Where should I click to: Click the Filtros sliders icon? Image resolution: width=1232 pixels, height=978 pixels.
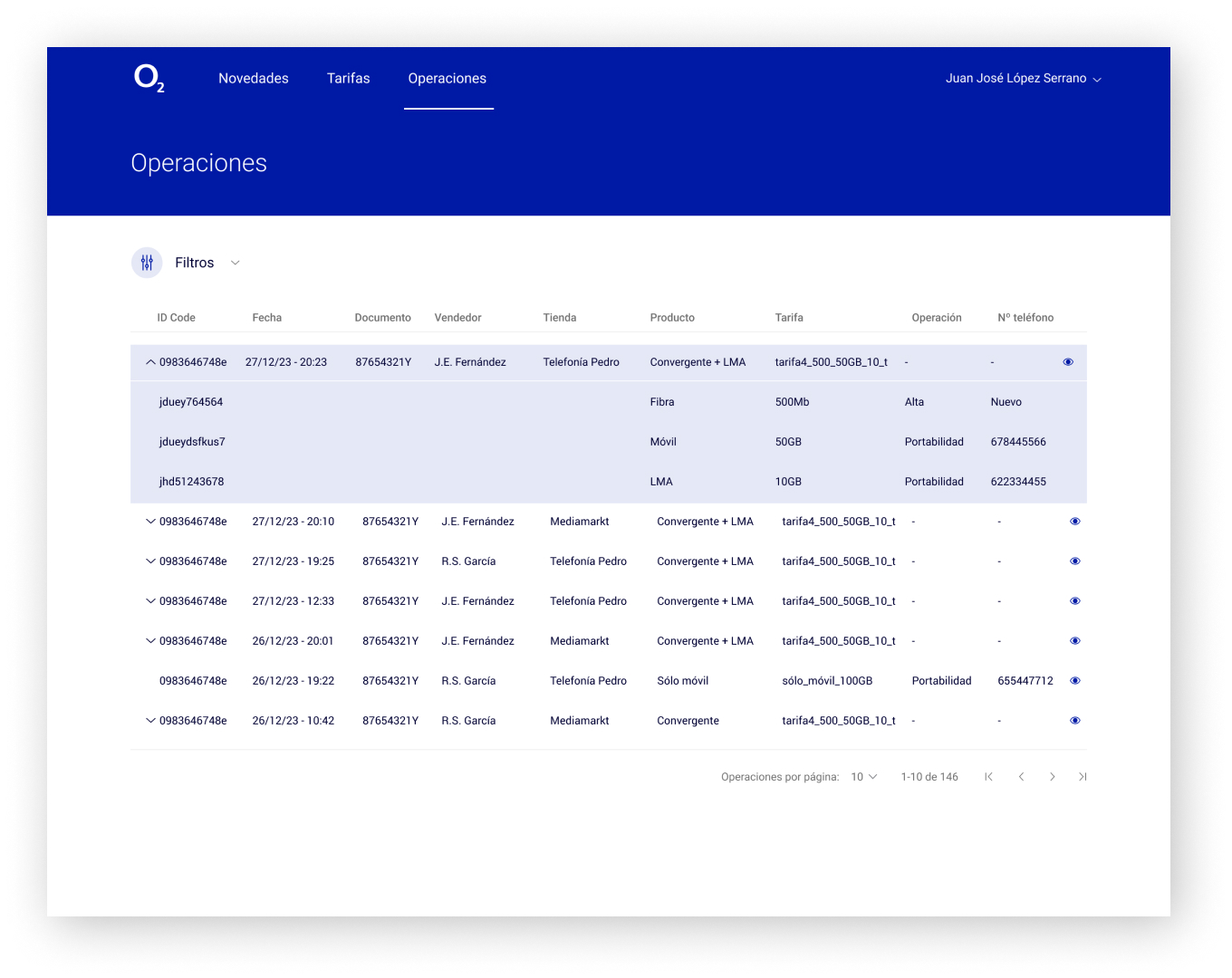[x=147, y=263]
